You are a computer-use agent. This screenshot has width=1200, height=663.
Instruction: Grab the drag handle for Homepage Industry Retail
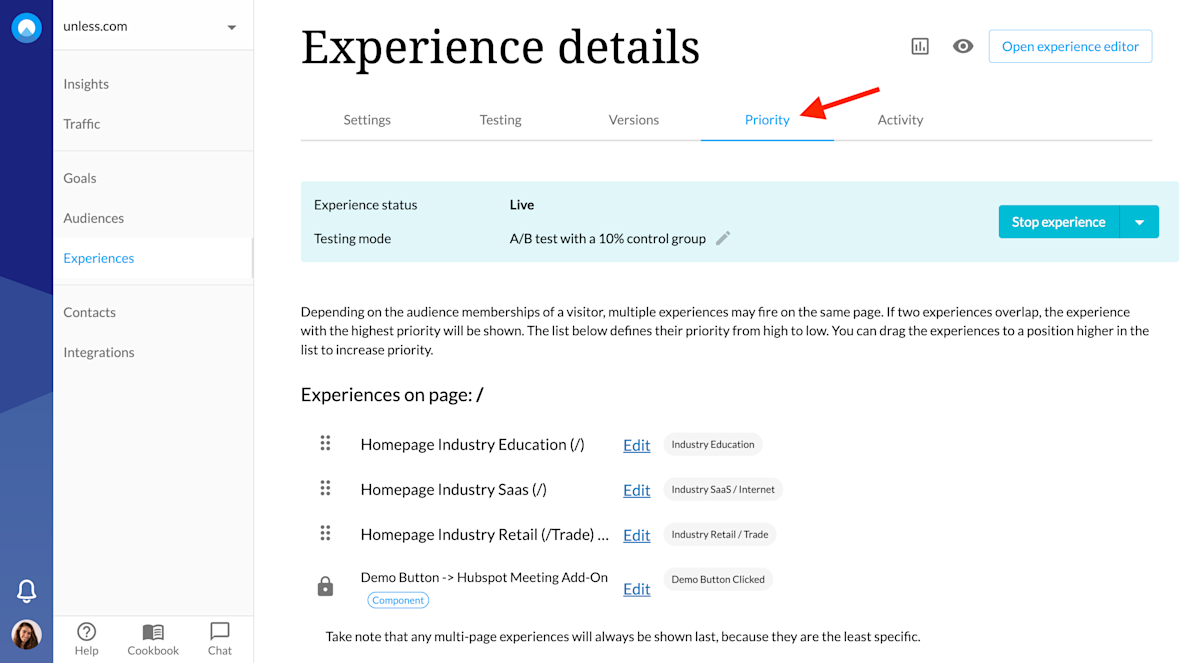tap(325, 533)
